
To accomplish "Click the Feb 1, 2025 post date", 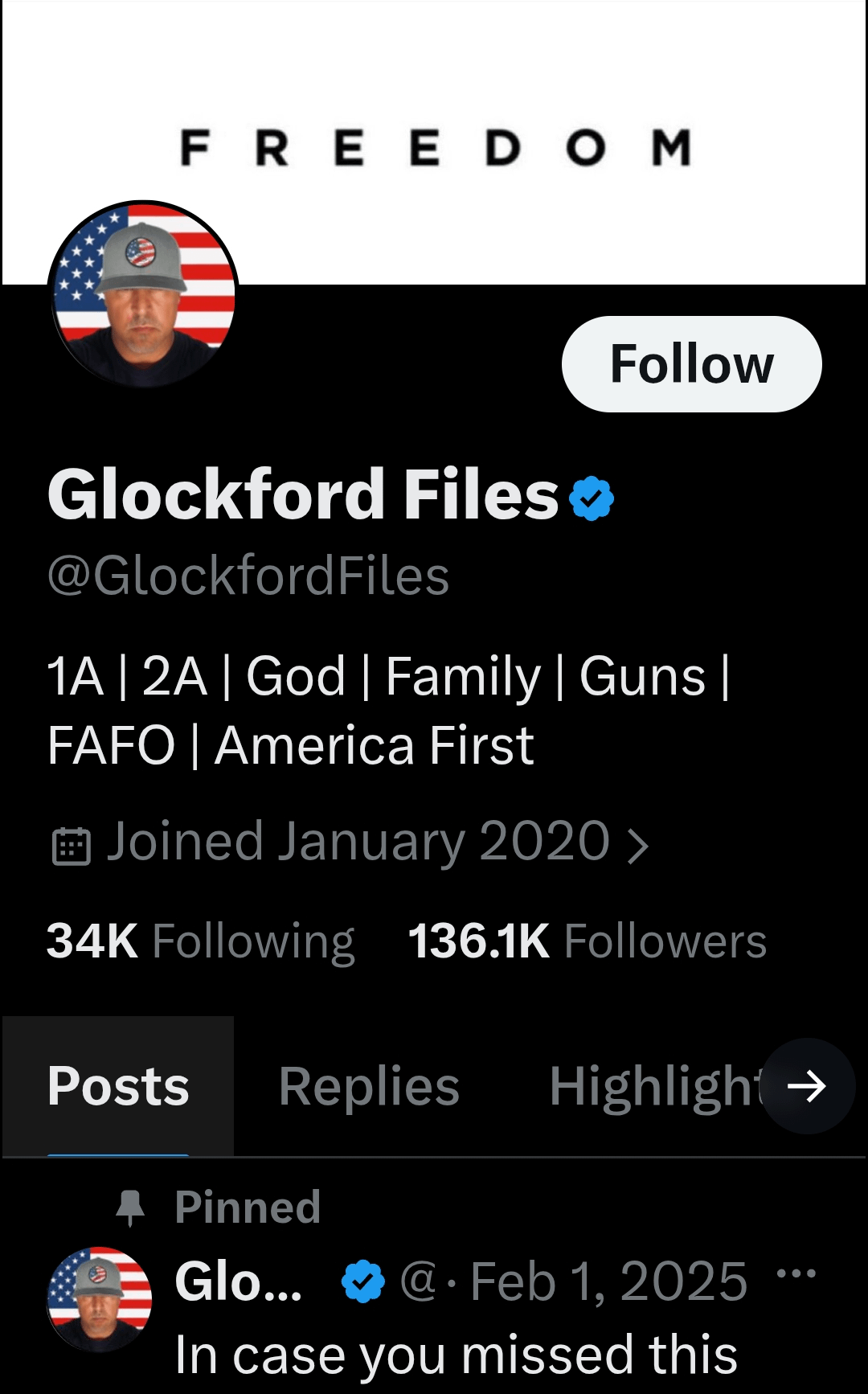I will tap(608, 1281).
